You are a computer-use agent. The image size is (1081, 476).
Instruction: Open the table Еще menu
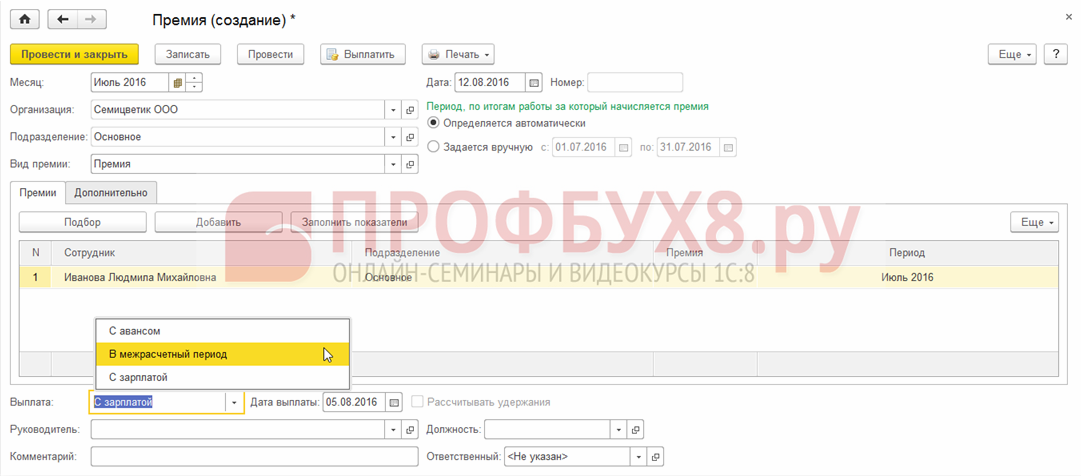[1034, 222]
